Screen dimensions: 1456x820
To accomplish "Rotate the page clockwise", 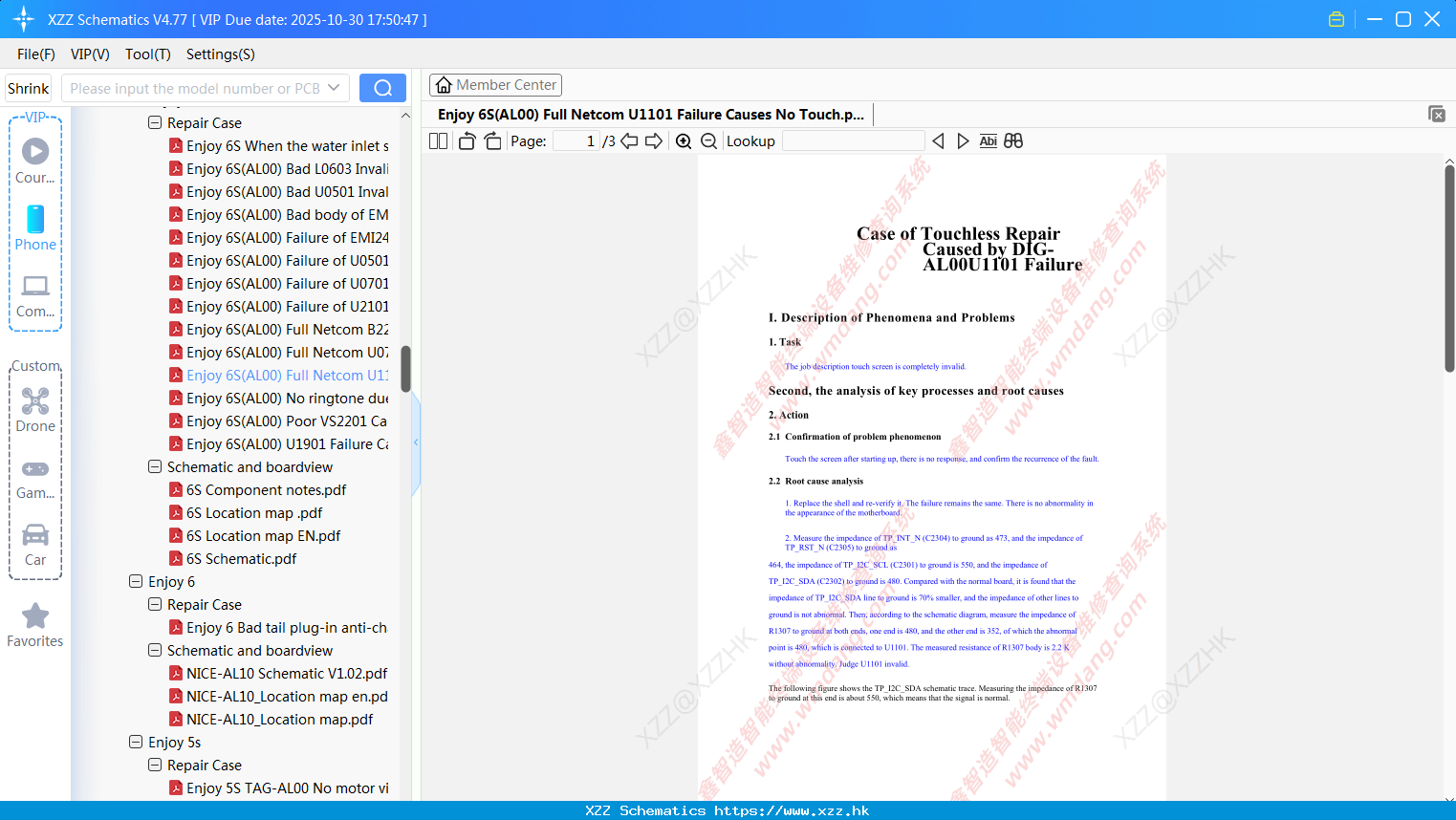I will (x=492, y=141).
